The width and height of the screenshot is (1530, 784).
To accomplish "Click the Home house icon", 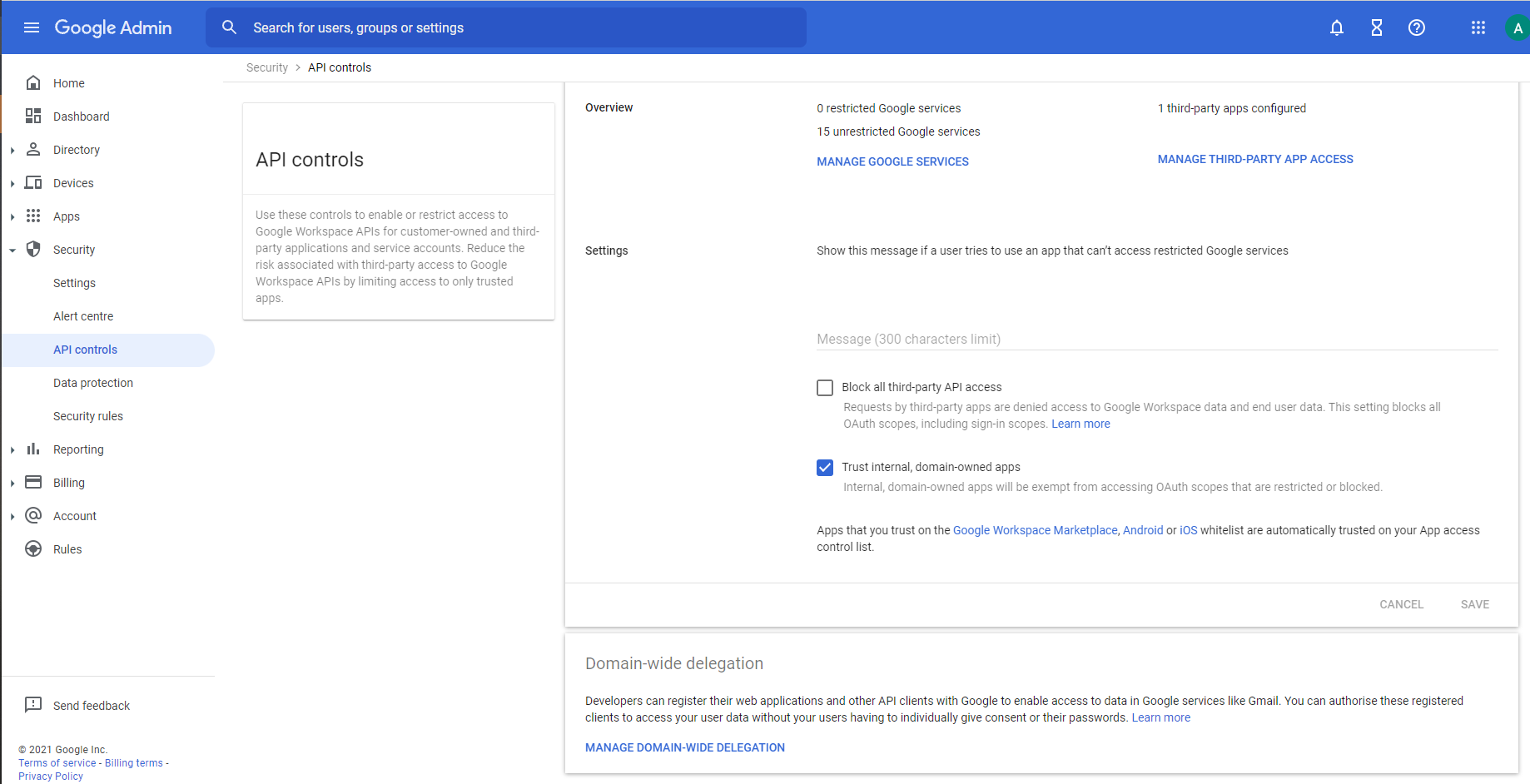I will [x=33, y=82].
